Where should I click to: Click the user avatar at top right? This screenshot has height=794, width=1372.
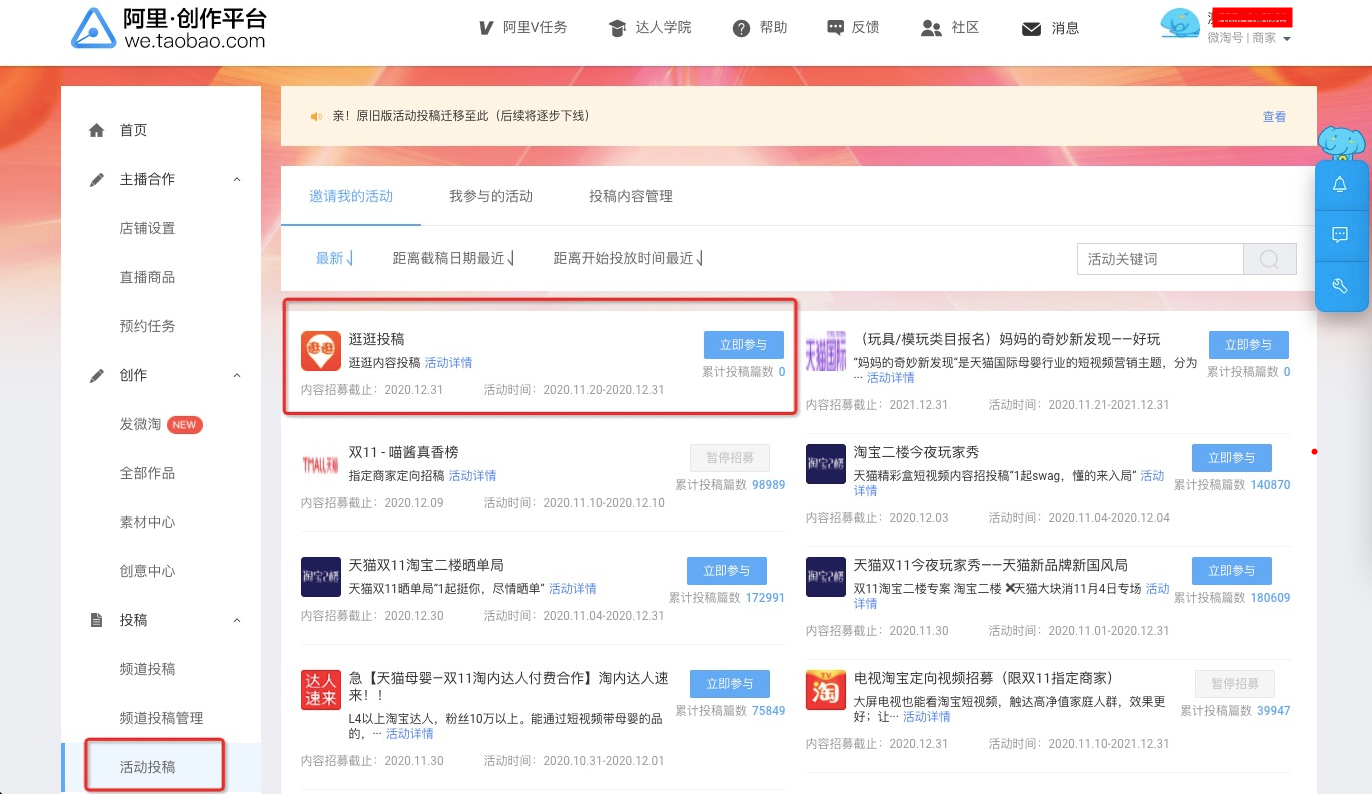pos(1180,24)
